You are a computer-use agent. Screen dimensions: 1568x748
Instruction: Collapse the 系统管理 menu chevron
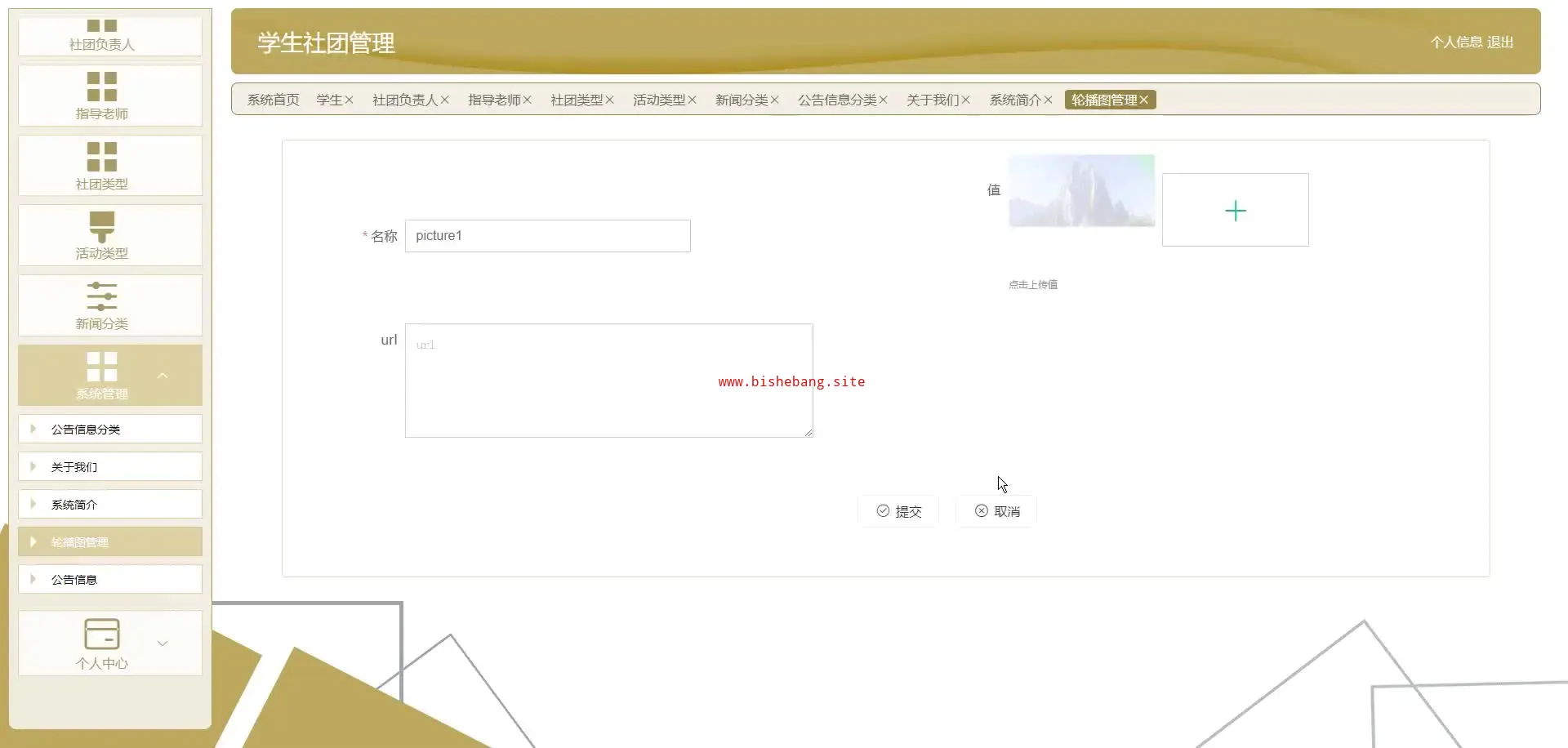pyautogui.click(x=163, y=376)
